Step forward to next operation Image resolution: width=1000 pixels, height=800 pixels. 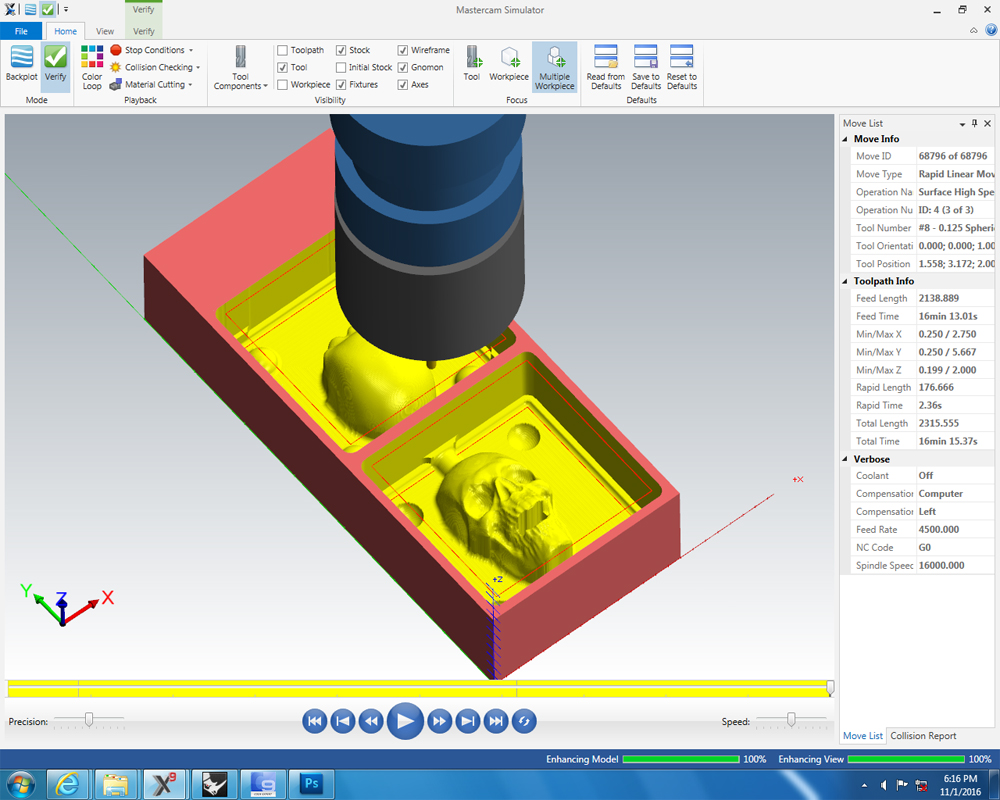click(467, 722)
